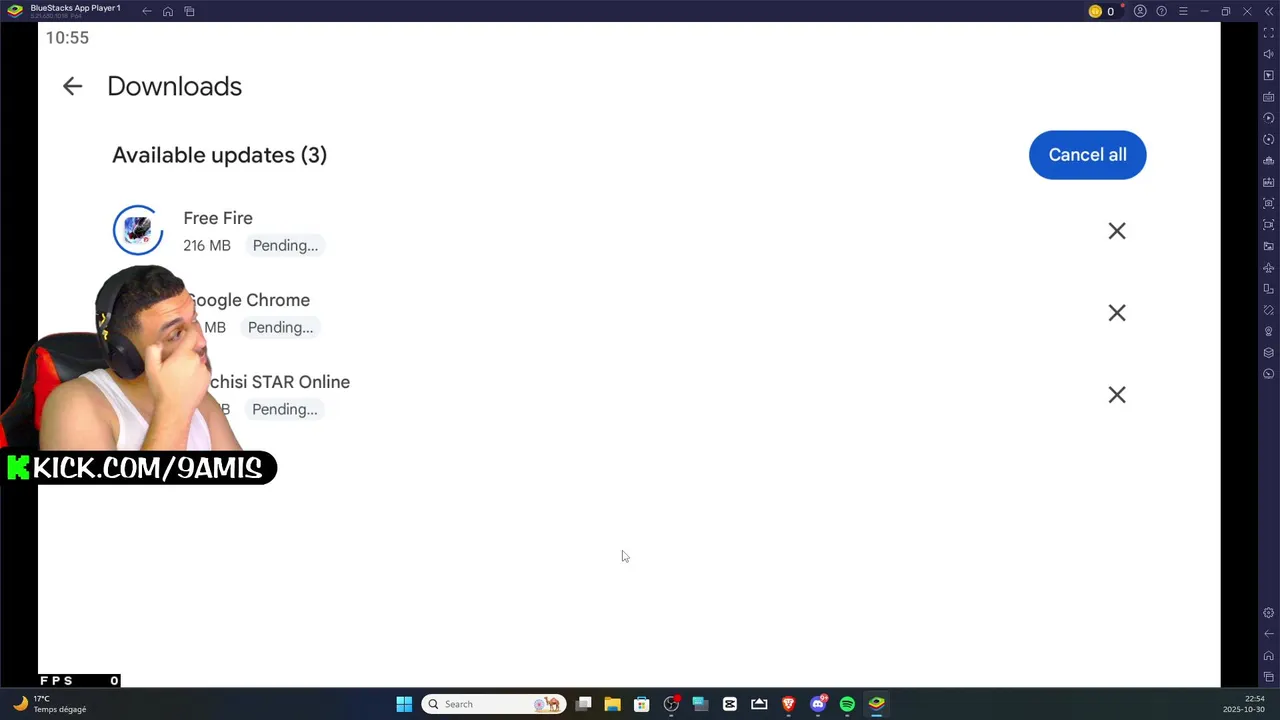Click the Available updates (3) heading
This screenshot has width=1280, height=720.
(x=219, y=155)
